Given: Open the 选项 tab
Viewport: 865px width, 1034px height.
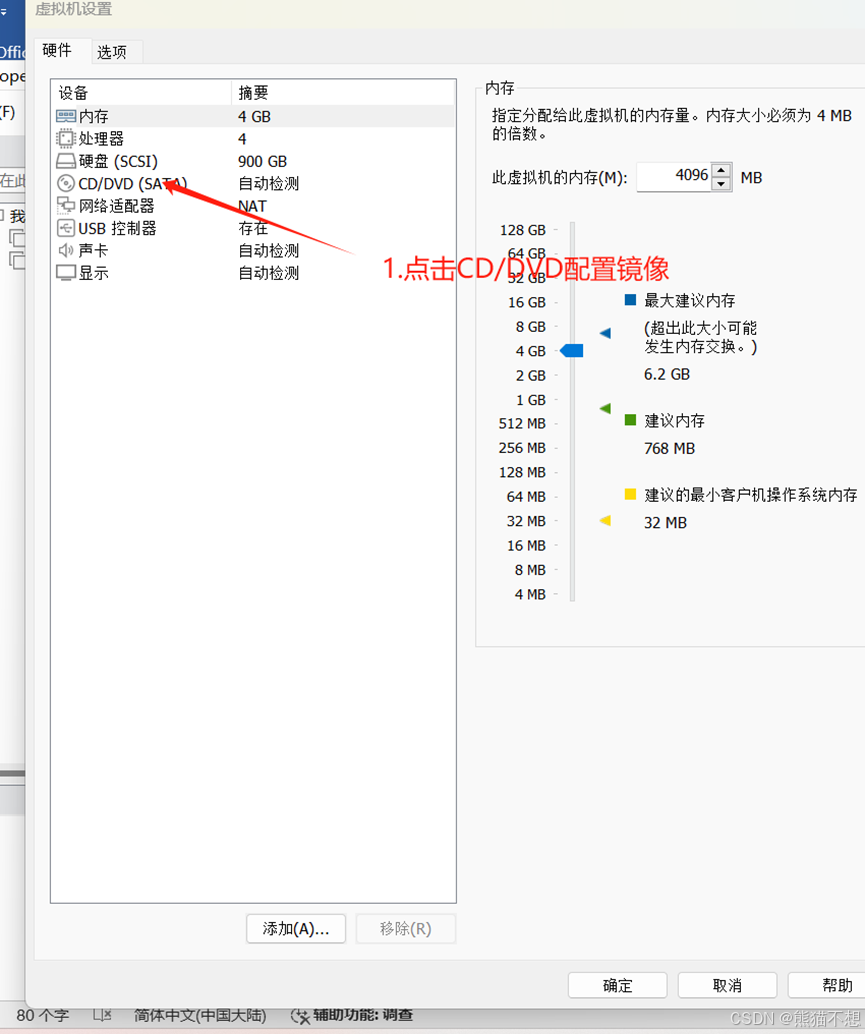Looking at the screenshot, I should click(x=111, y=52).
